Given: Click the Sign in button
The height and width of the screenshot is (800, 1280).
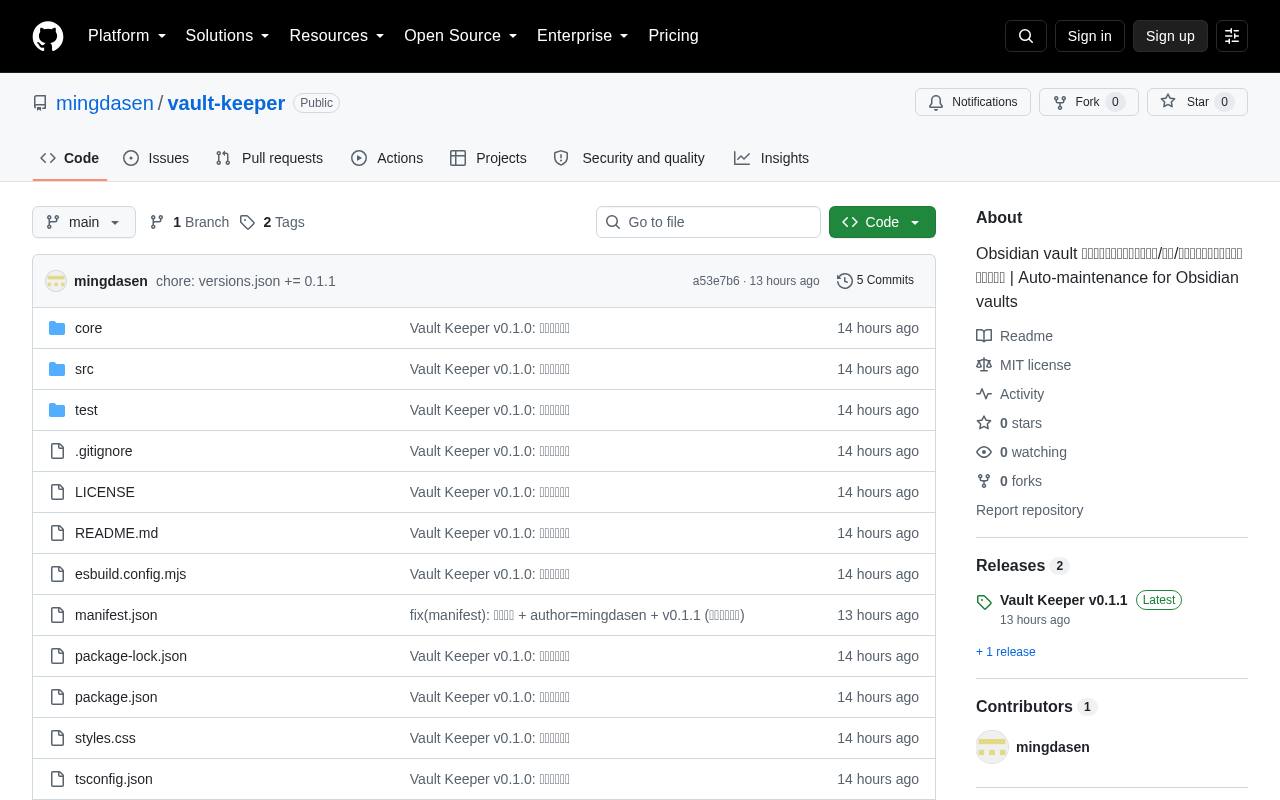Looking at the screenshot, I should click(1089, 36).
